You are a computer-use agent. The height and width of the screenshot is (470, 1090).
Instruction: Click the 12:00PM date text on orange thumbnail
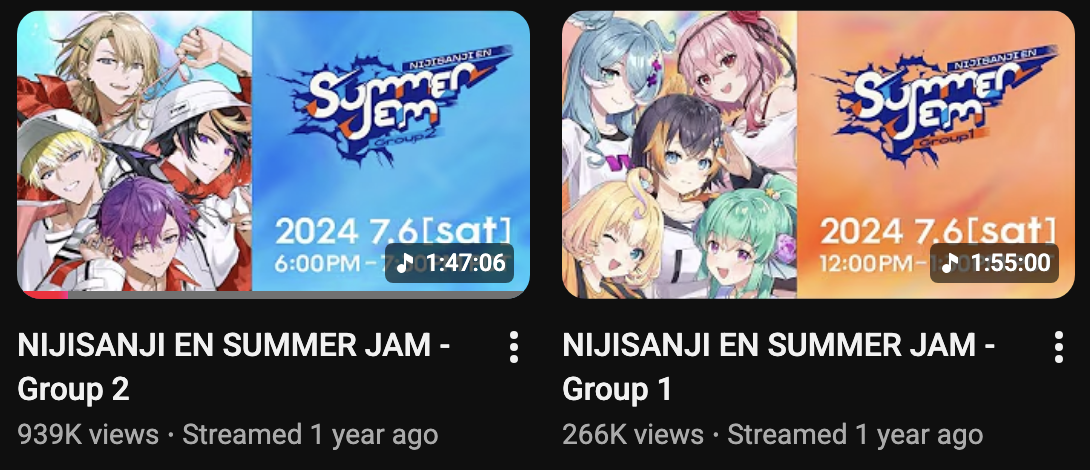(x=865, y=264)
